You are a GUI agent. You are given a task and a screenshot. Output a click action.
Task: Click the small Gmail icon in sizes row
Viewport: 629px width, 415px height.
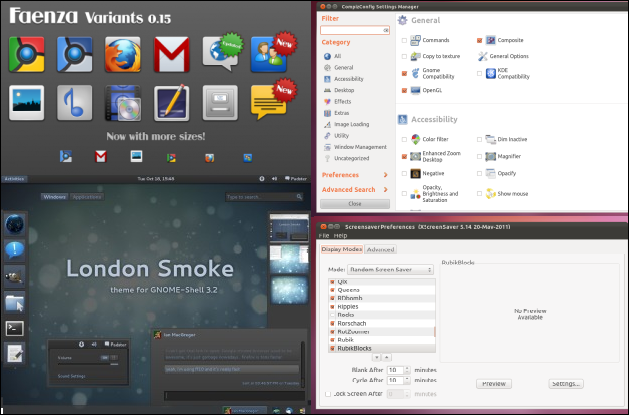point(101,156)
